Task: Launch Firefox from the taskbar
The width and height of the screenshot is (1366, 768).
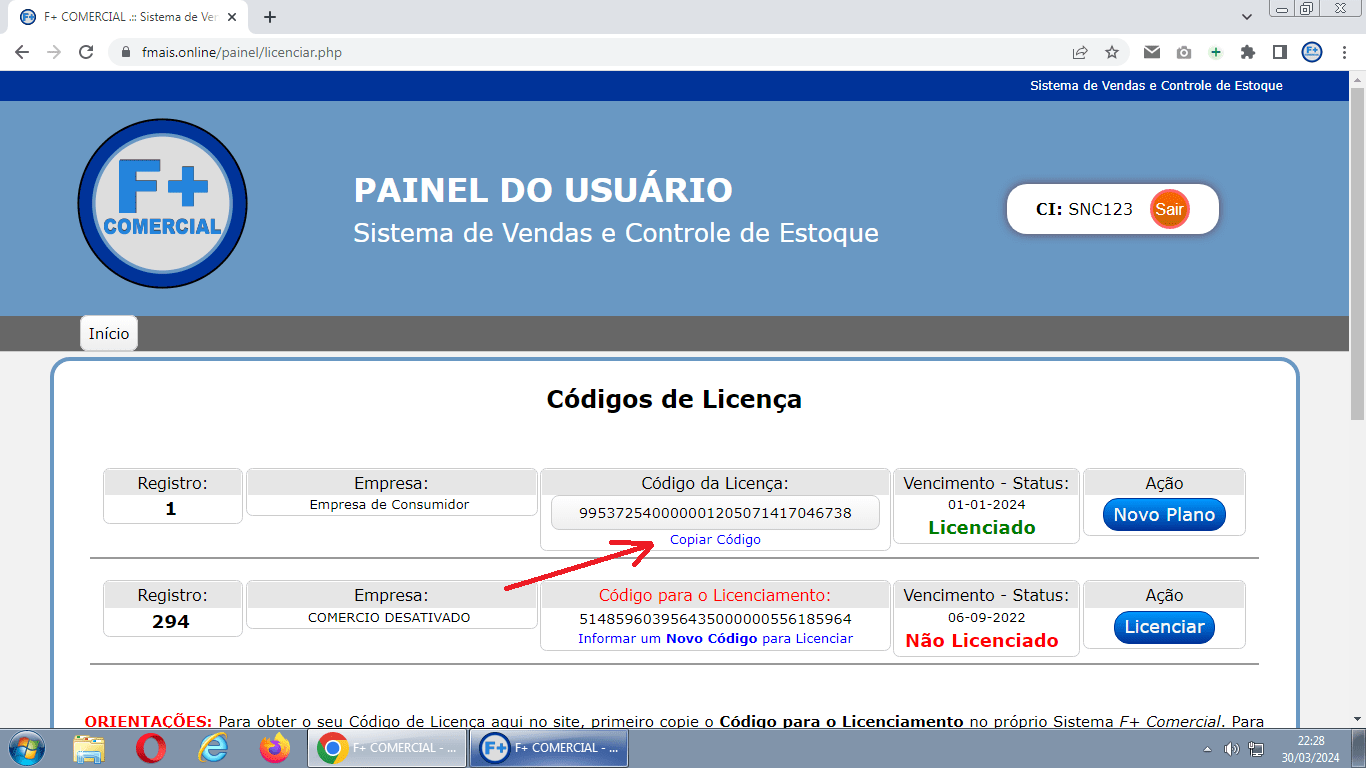Action: pos(274,748)
